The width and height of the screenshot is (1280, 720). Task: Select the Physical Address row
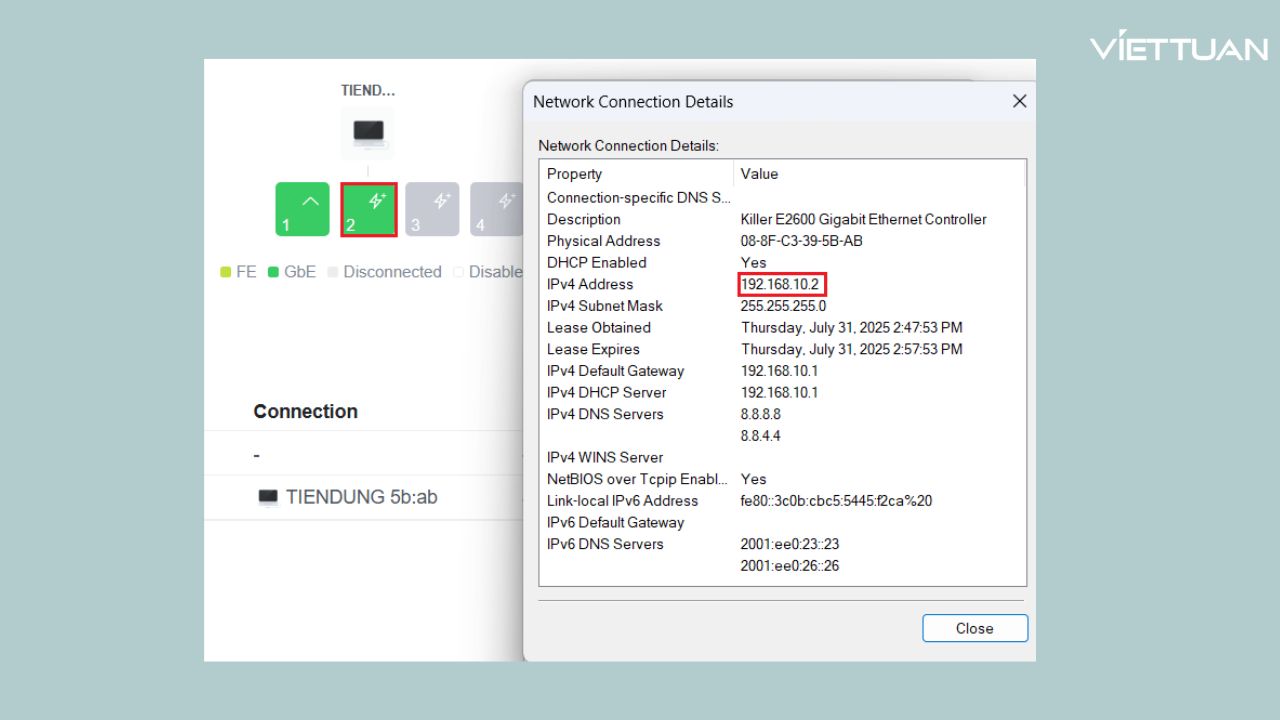point(604,241)
